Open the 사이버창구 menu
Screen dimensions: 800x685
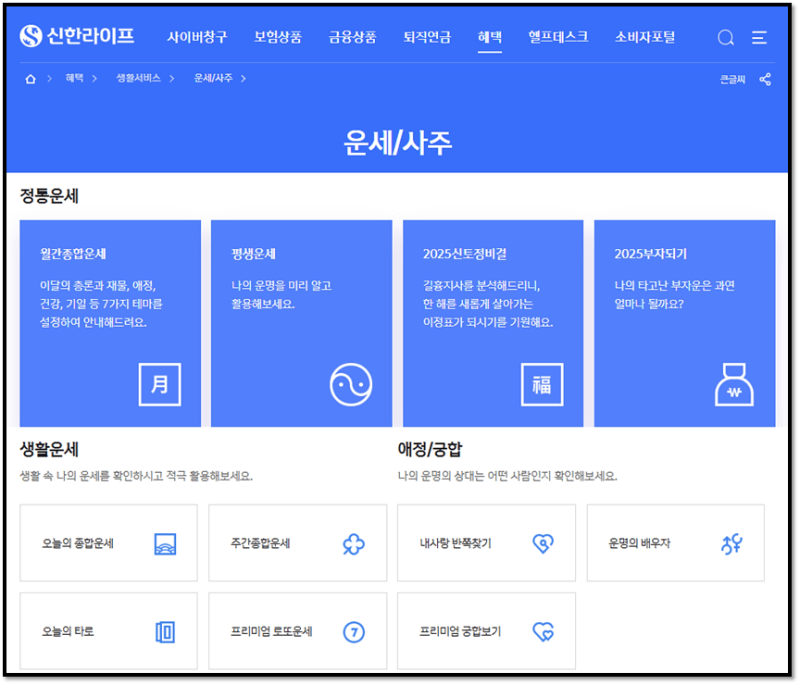pyautogui.click(x=197, y=37)
